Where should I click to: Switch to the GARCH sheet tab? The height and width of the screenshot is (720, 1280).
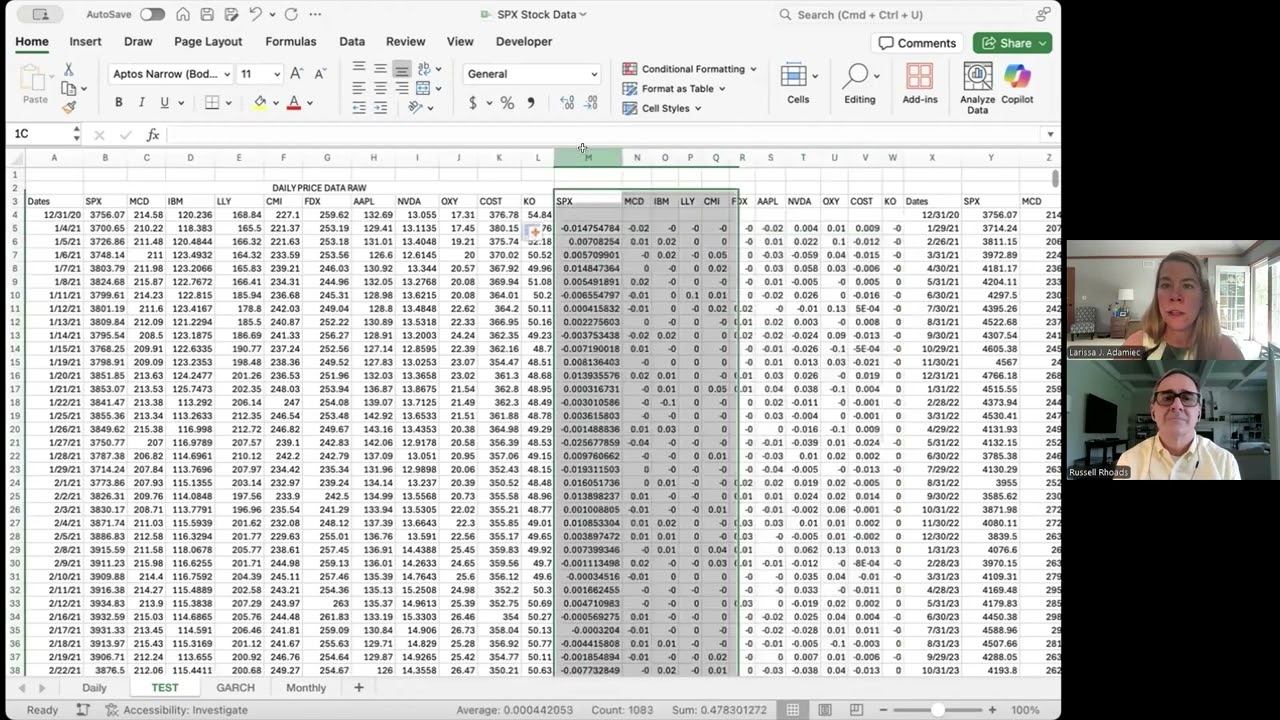236,688
